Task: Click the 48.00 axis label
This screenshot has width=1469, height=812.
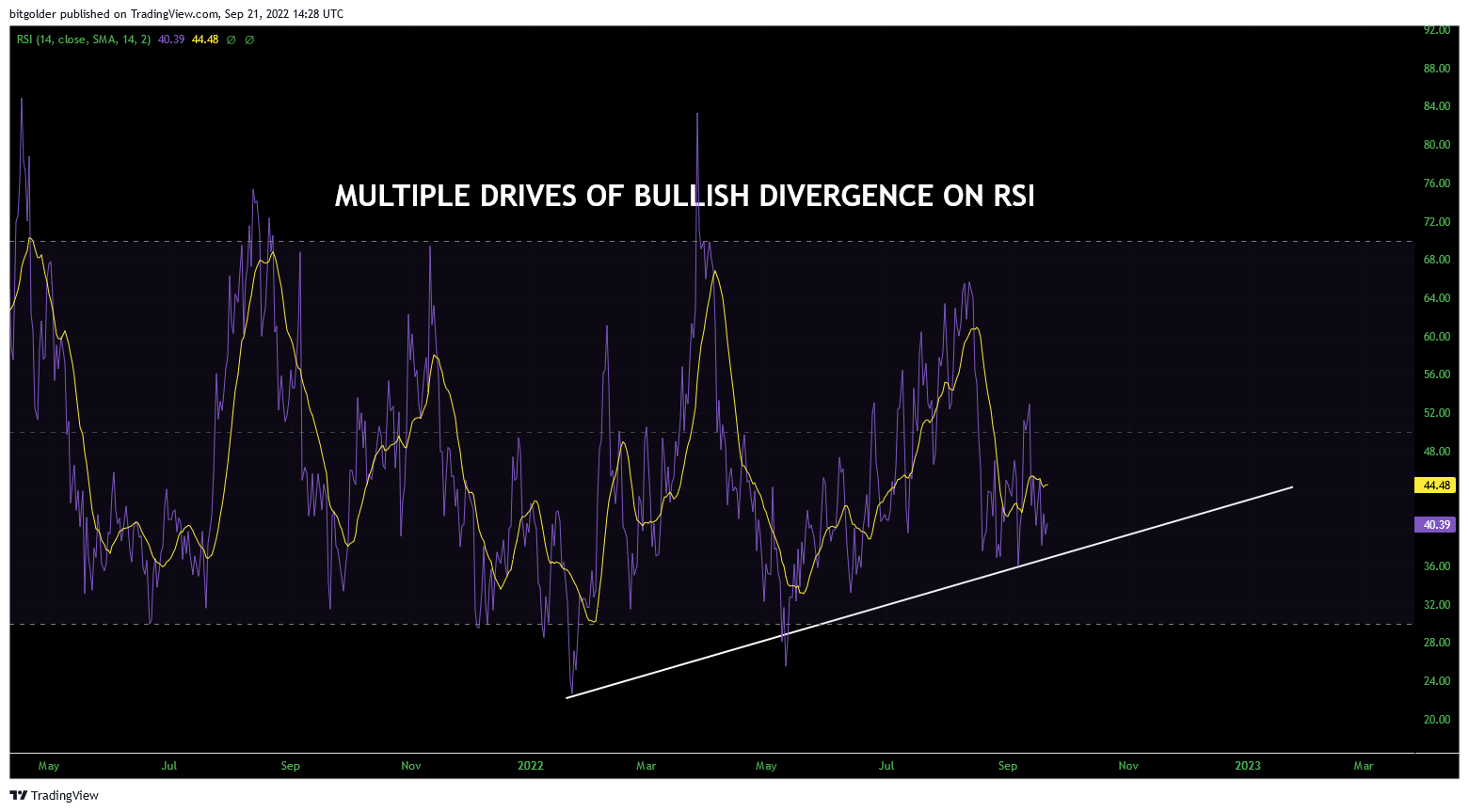Action: (x=1437, y=452)
